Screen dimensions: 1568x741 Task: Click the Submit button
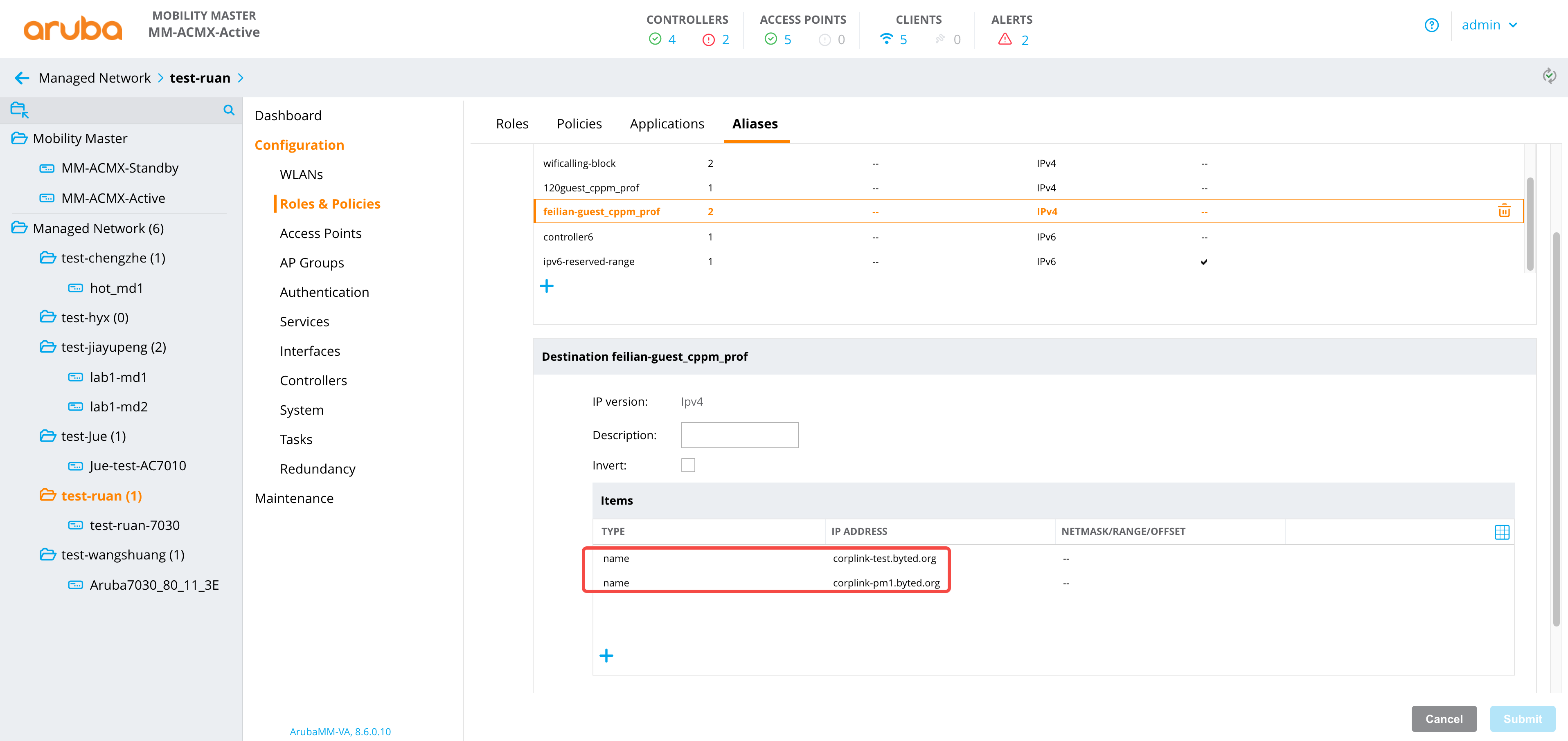tap(1522, 719)
